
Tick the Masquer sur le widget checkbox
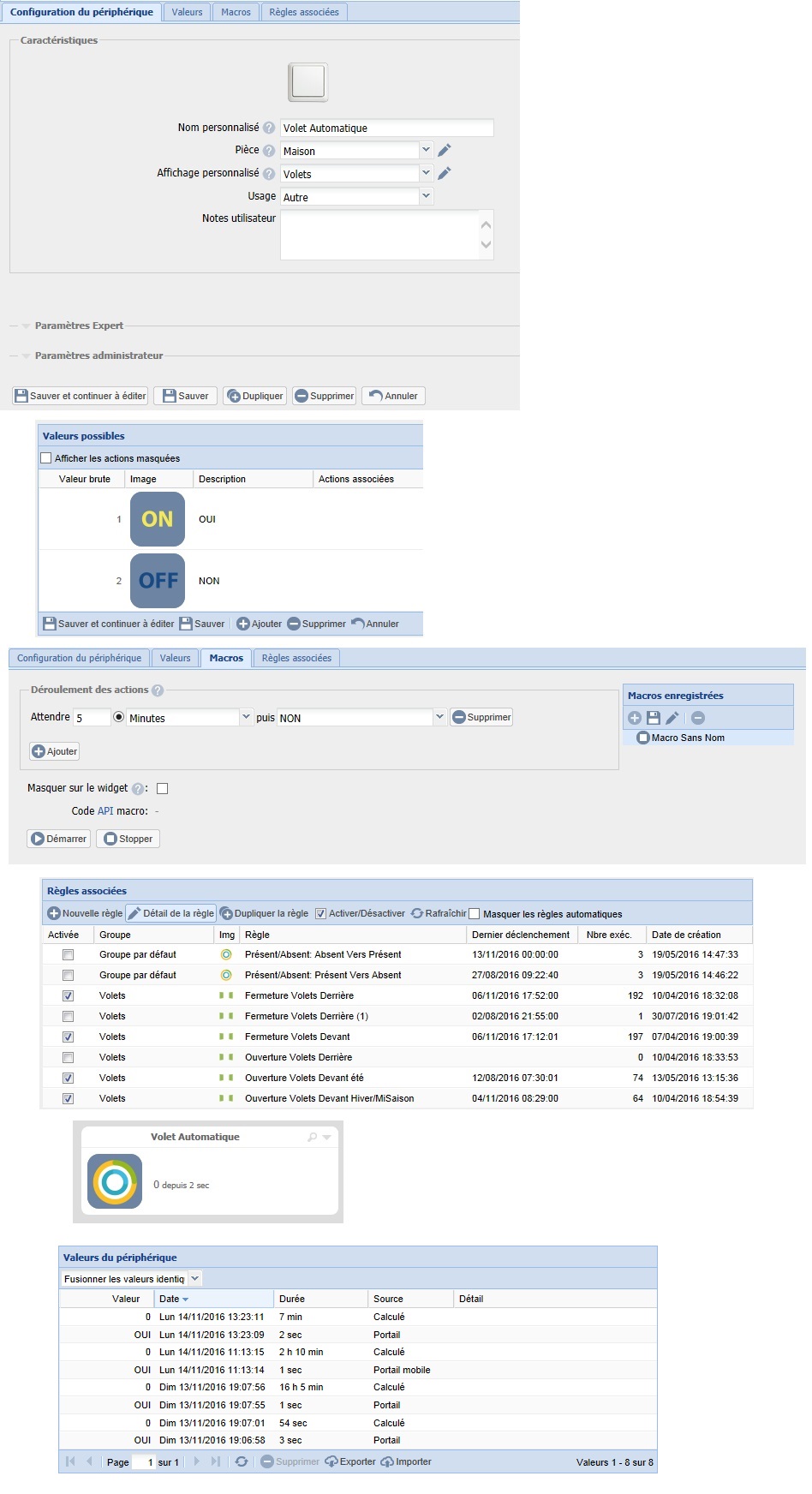click(162, 789)
